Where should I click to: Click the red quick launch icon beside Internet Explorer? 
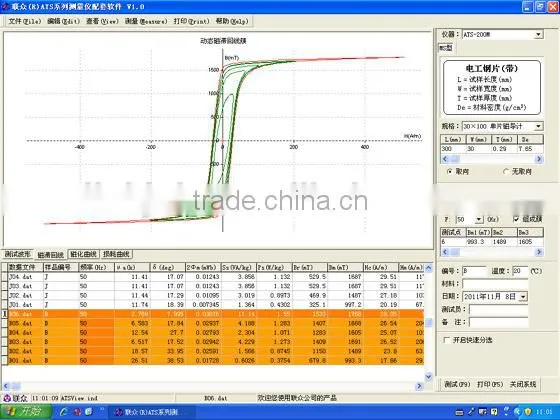(77, 412)
